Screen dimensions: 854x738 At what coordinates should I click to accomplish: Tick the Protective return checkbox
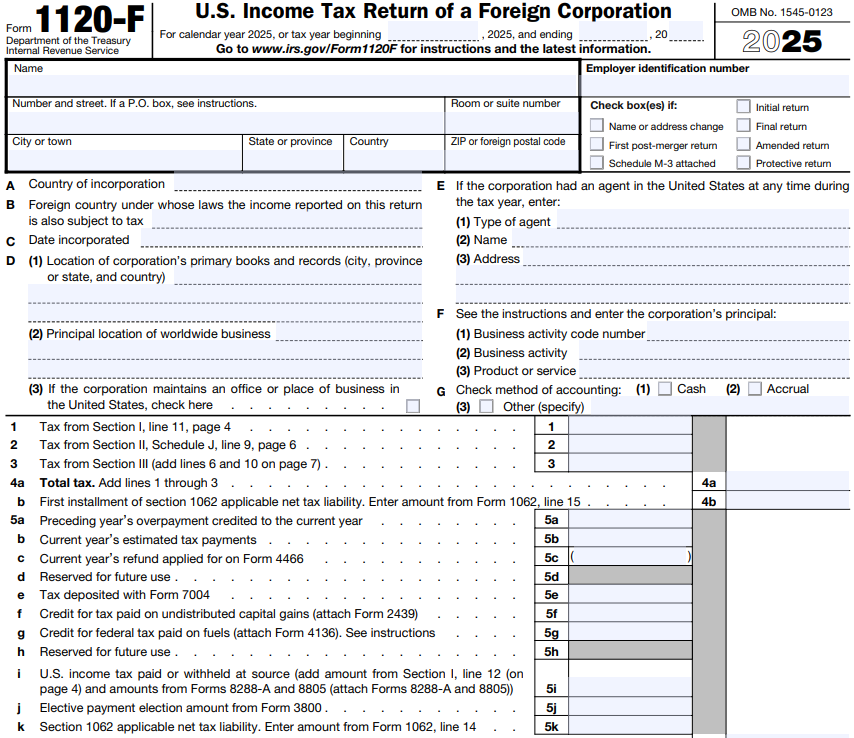(743, 162)
